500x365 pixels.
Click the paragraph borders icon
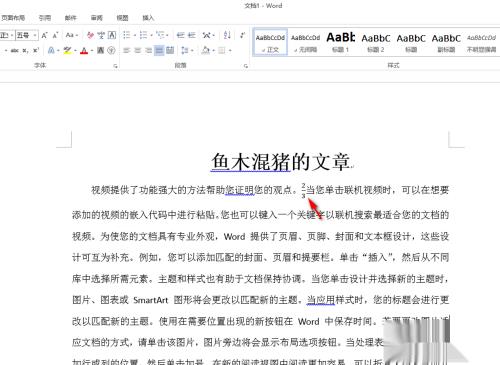[x=222, y=50]
